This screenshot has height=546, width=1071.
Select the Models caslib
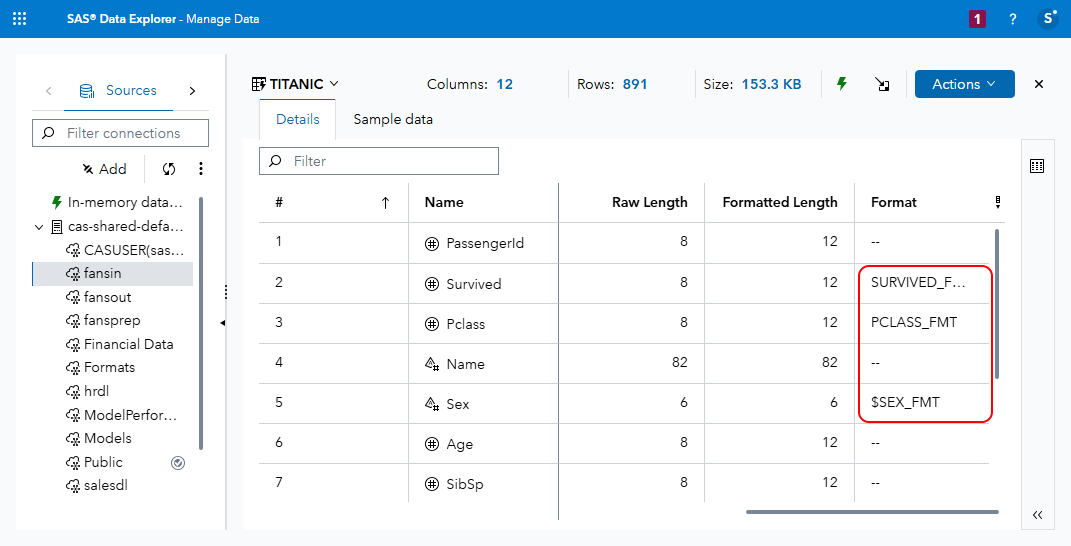[x=98, y=438]
